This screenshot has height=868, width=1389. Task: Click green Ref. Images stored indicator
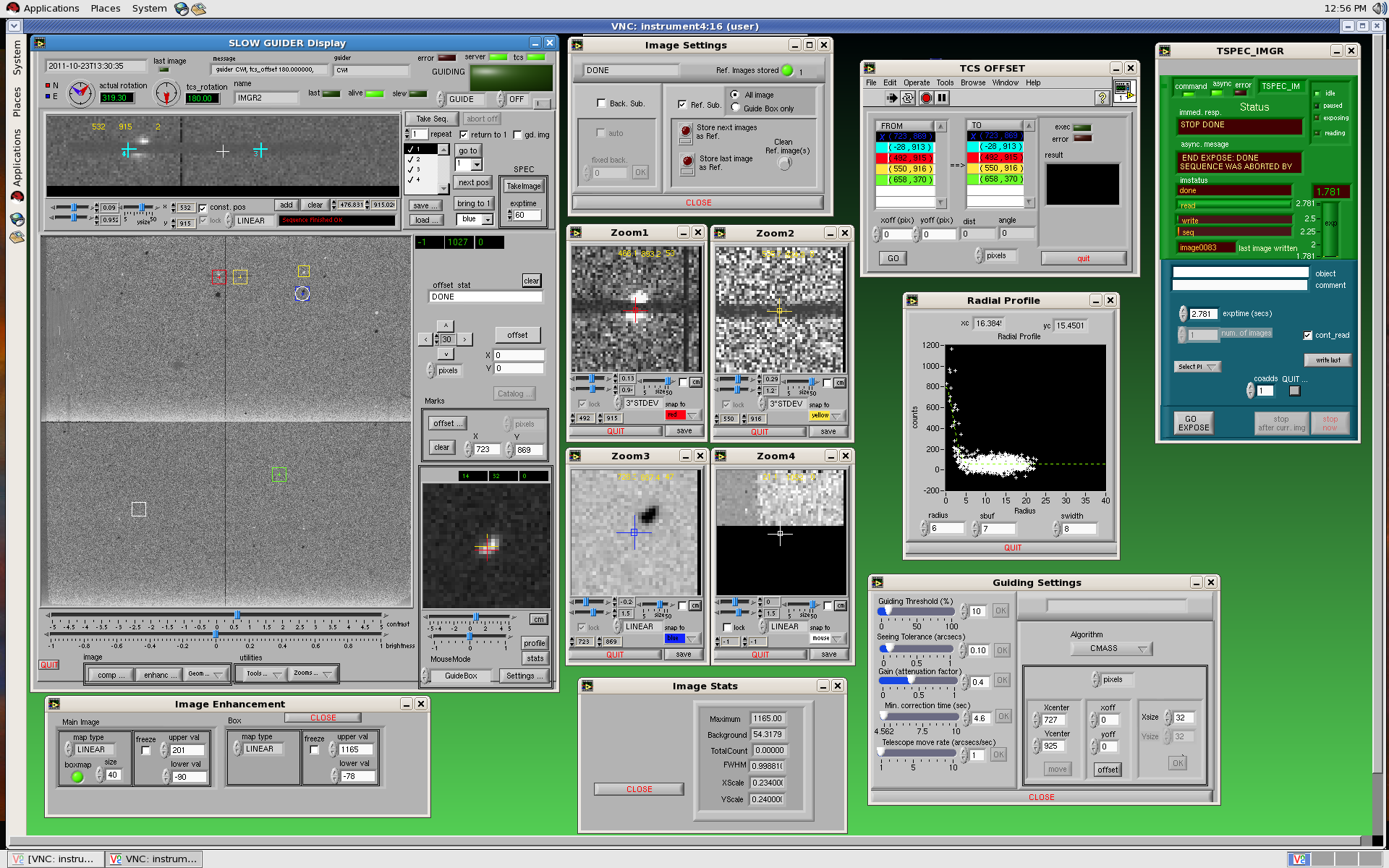(787, 70)
